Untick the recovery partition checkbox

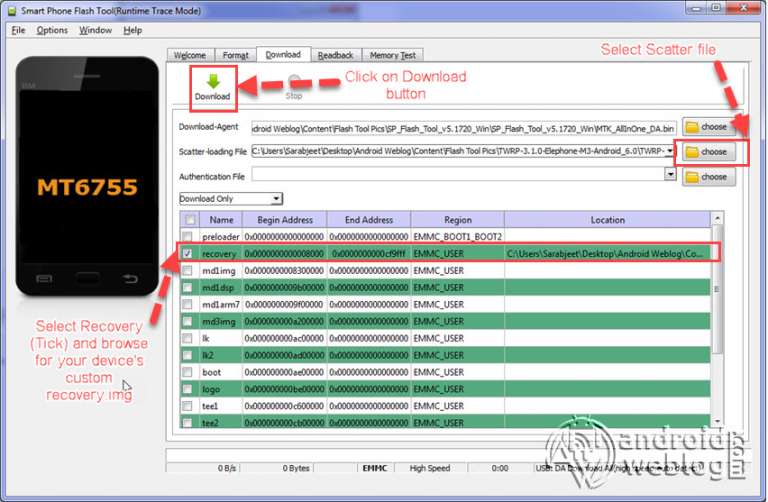[187, 254]
